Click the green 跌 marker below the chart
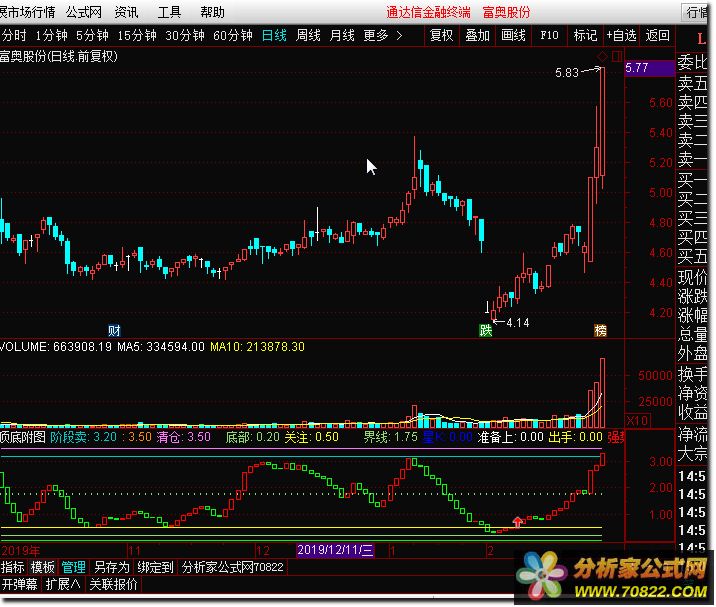 (486, 330)
